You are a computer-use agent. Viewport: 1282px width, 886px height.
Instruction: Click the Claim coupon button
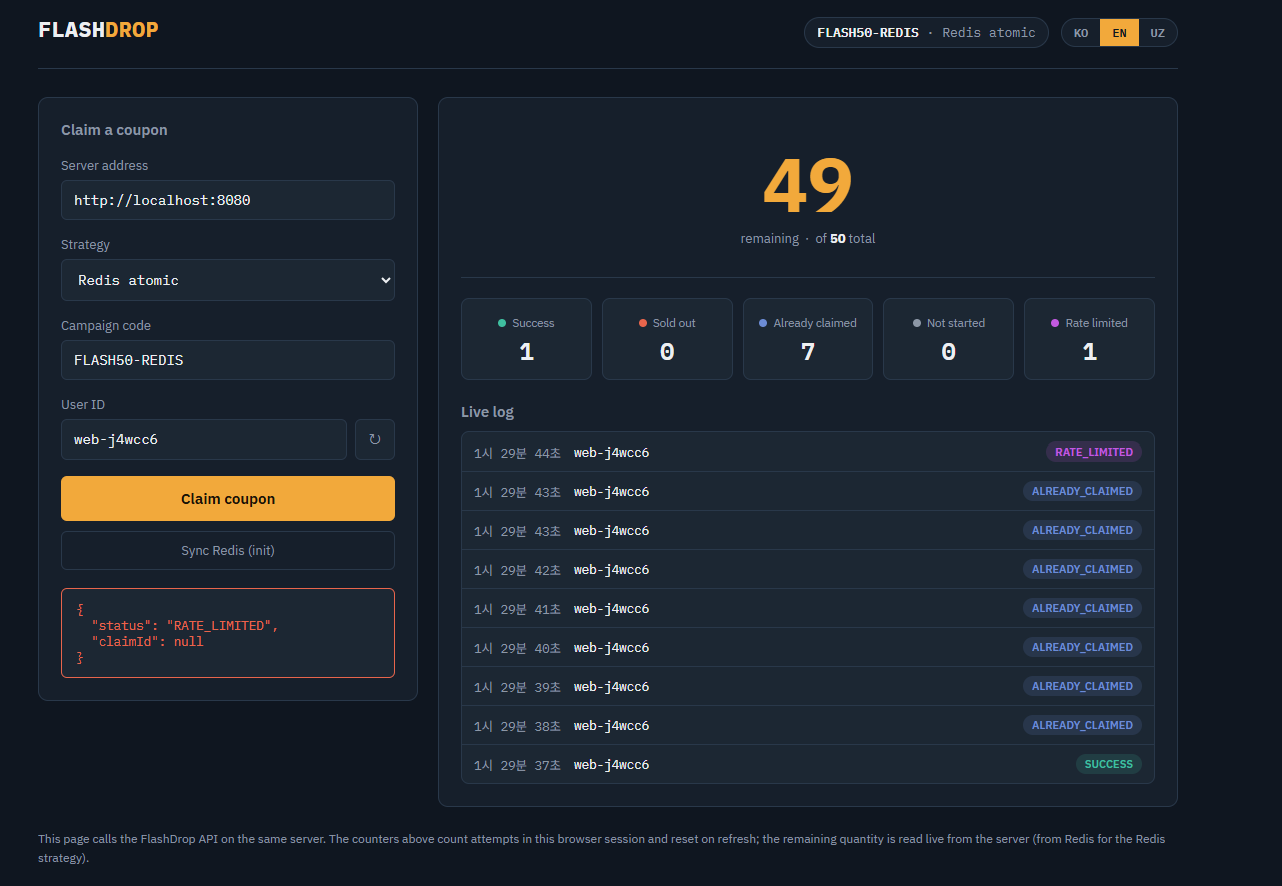pos(228,498)
